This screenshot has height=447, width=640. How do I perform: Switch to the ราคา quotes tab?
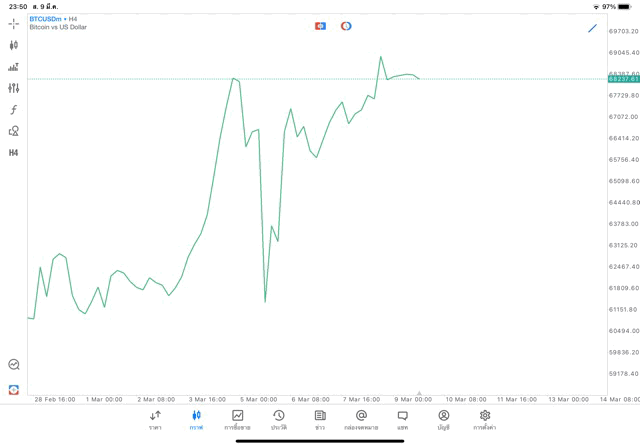tap(155, 420)
